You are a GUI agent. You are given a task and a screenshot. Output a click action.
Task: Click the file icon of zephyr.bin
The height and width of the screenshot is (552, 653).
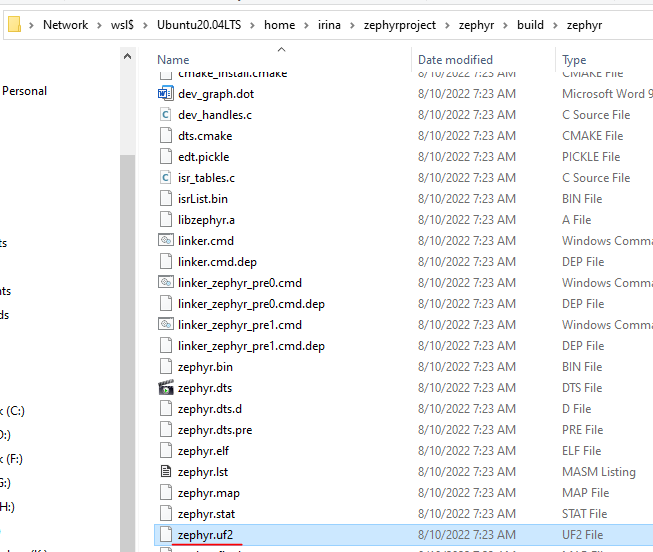[x=166, y=366]
